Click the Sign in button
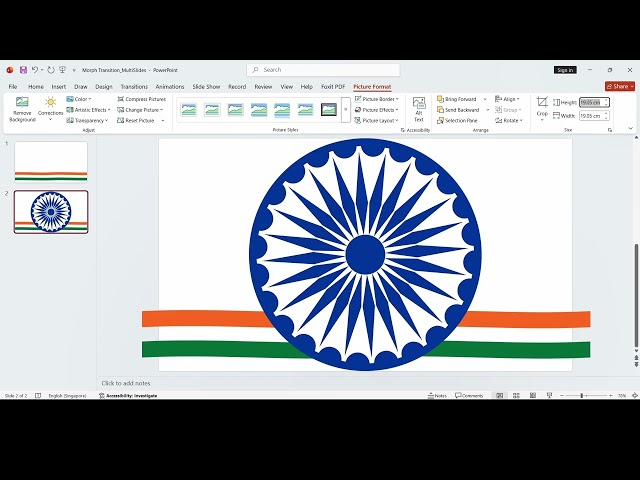Viewport: 640px width, 480px height. [x=565, y=70]
